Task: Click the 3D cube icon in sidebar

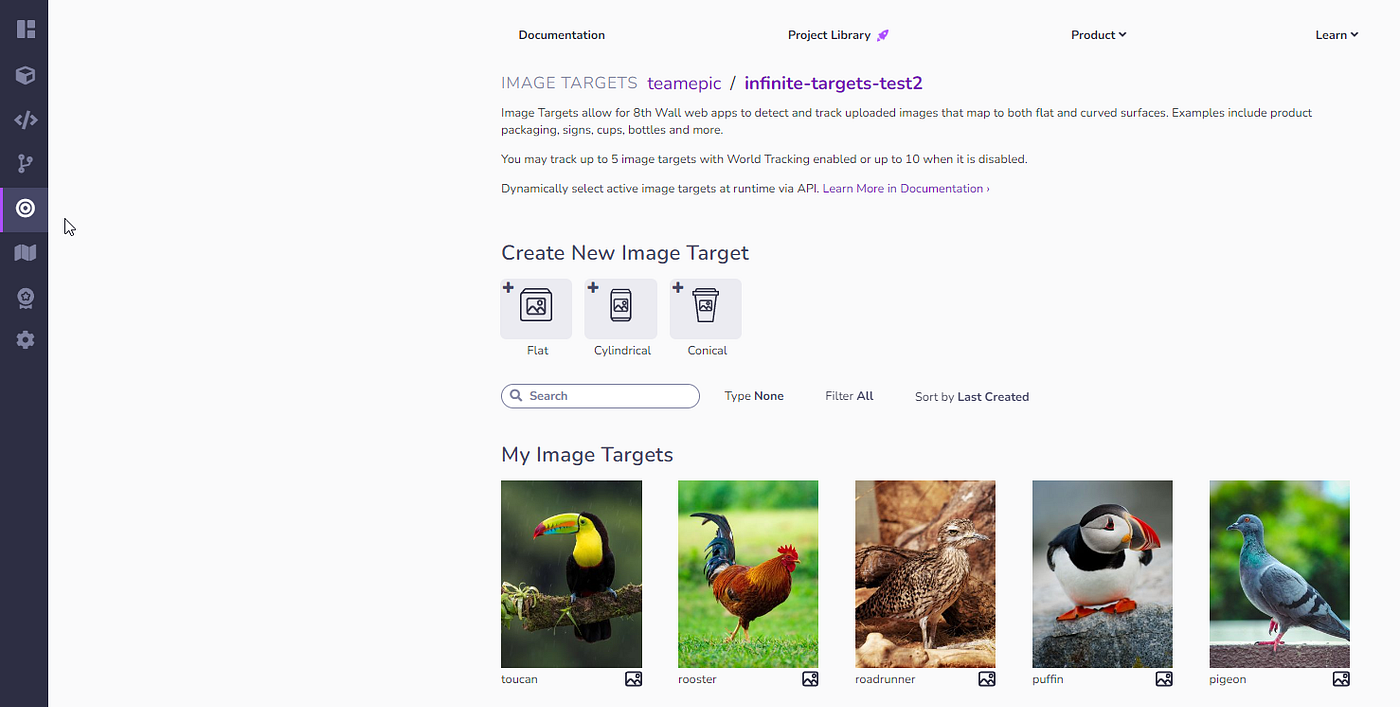Action: coord(26,75)
